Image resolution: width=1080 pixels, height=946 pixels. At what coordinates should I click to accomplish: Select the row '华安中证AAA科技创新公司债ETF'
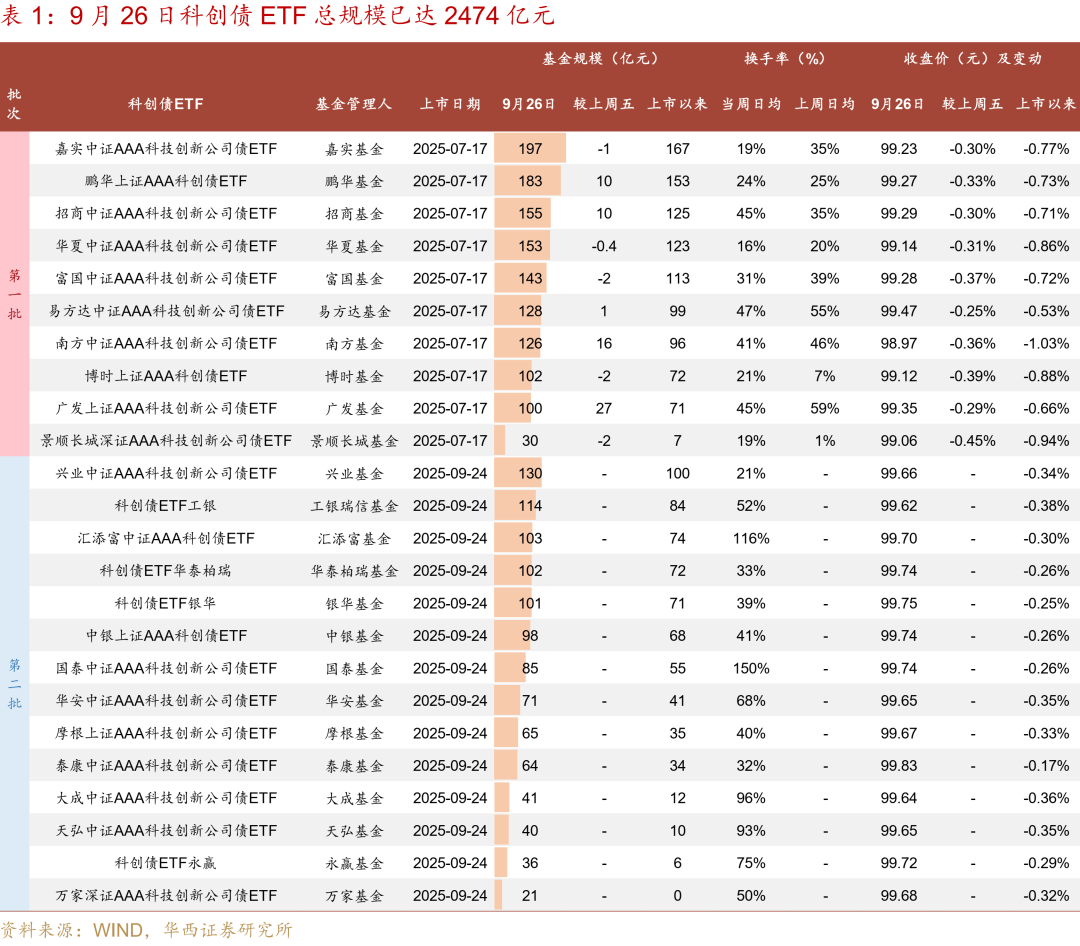point(554,701)
